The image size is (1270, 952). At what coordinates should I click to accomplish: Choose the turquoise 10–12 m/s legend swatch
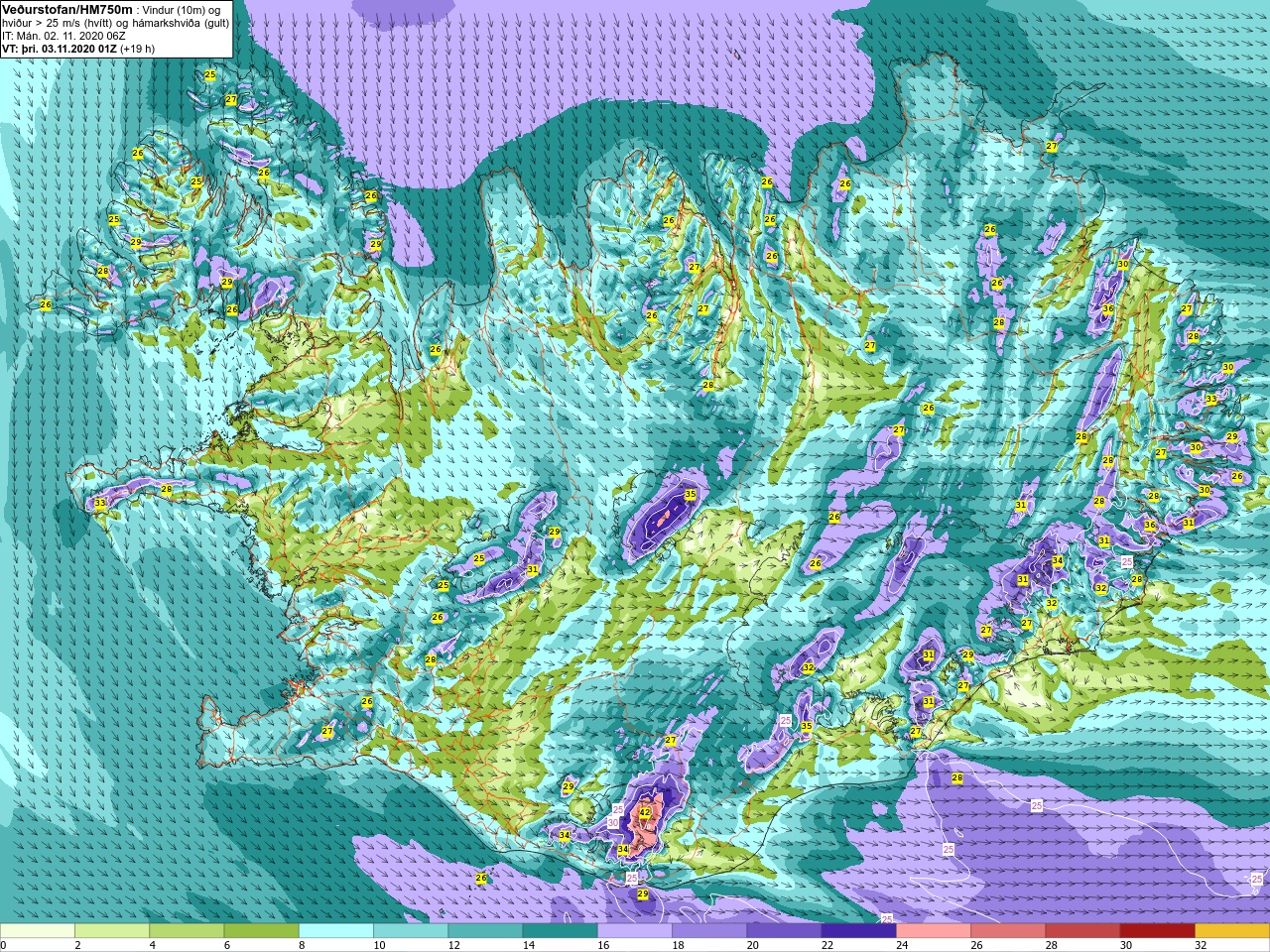411,931
